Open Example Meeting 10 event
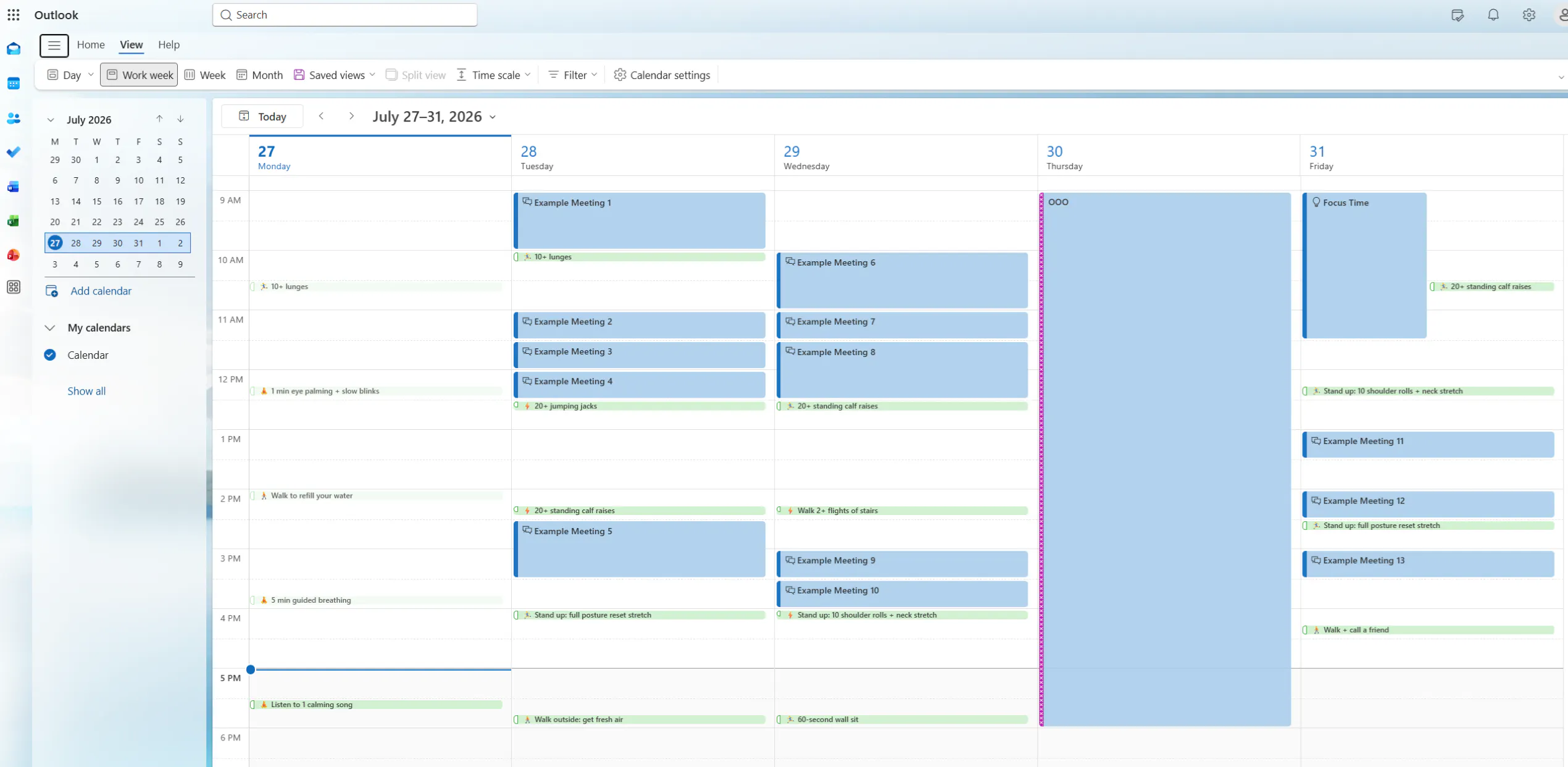1568x767 pixels. coord(903,593)
